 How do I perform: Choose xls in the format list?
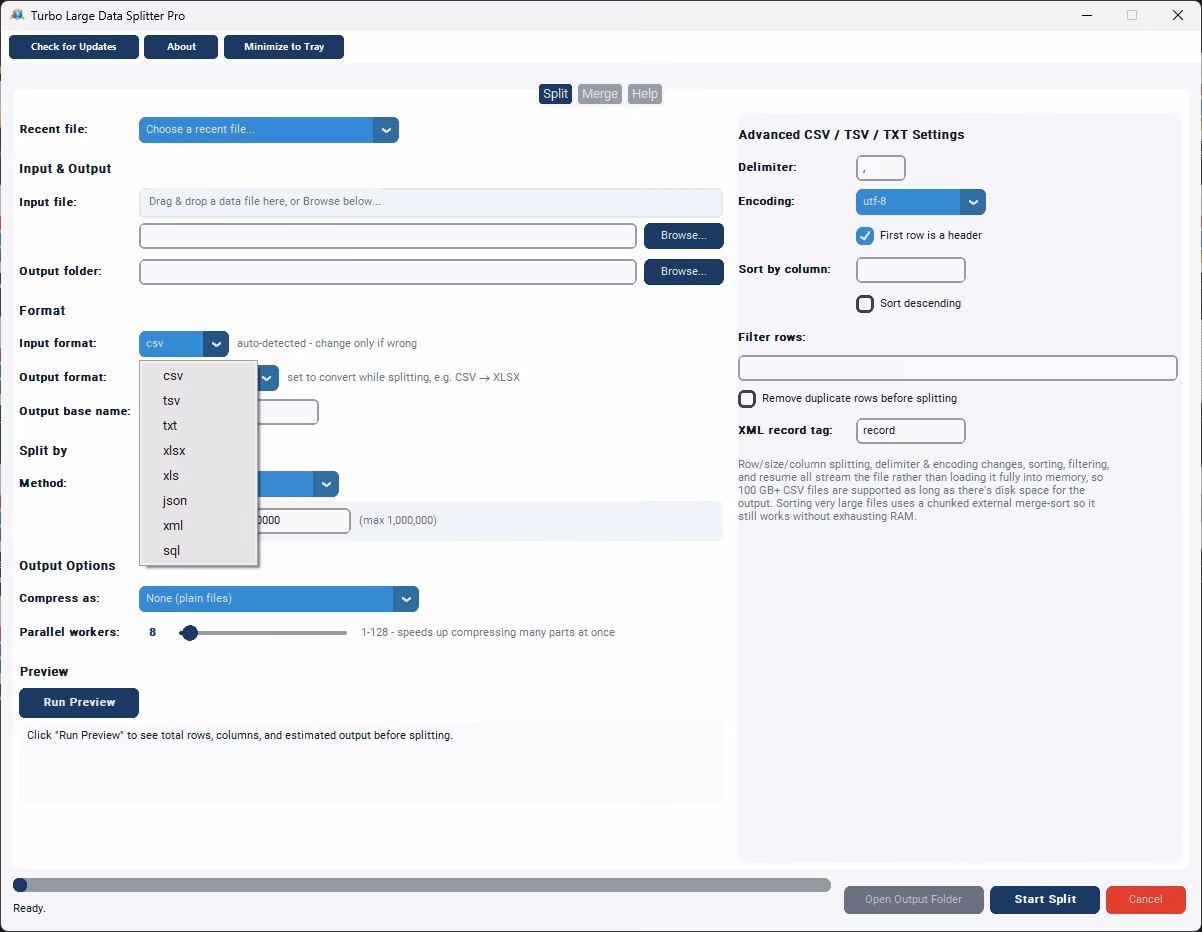199,476
